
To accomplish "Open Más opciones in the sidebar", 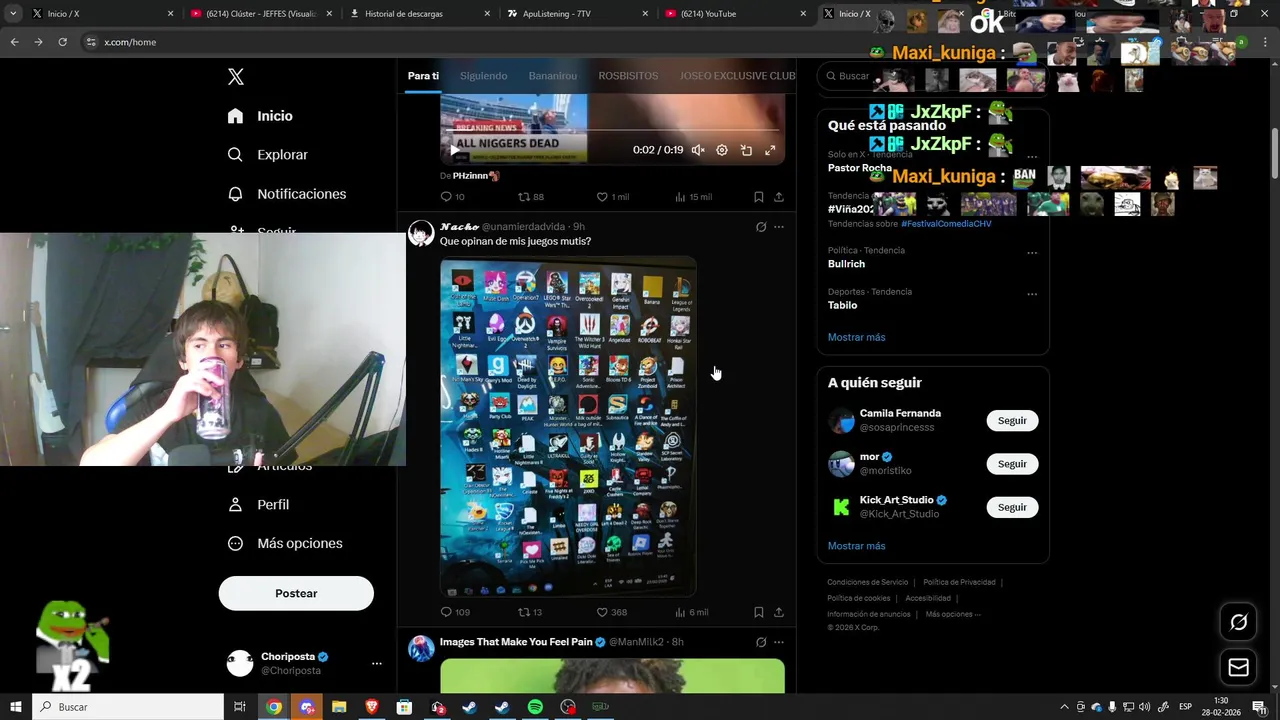I will pos(285,543).
